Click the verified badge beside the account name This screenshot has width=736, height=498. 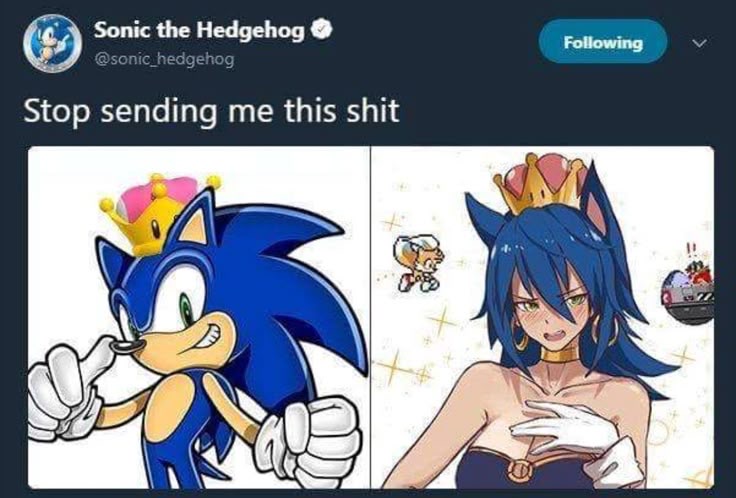(323, 30)
